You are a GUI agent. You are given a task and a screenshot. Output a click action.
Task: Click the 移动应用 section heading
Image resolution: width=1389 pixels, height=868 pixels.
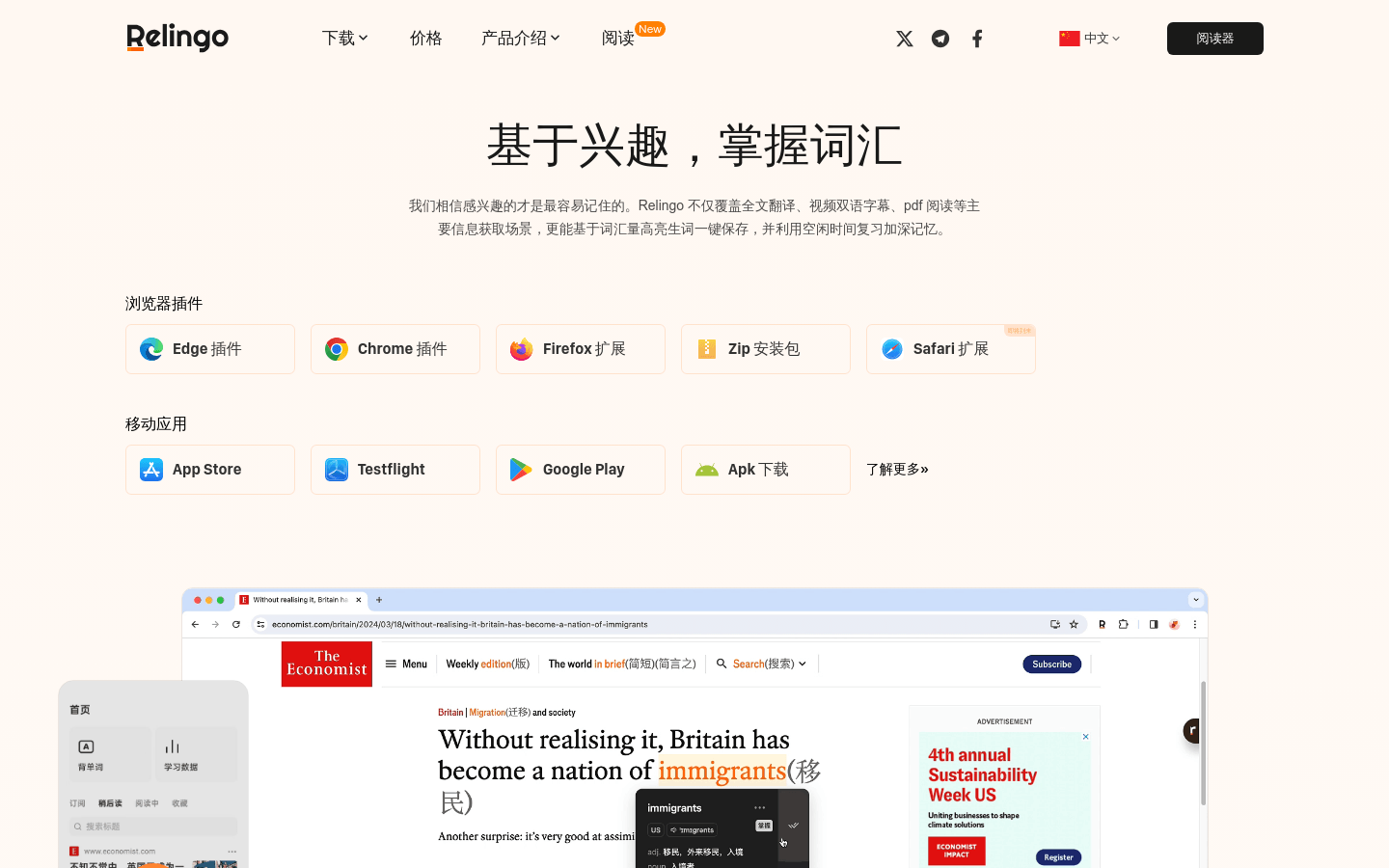tap(156, 424)
